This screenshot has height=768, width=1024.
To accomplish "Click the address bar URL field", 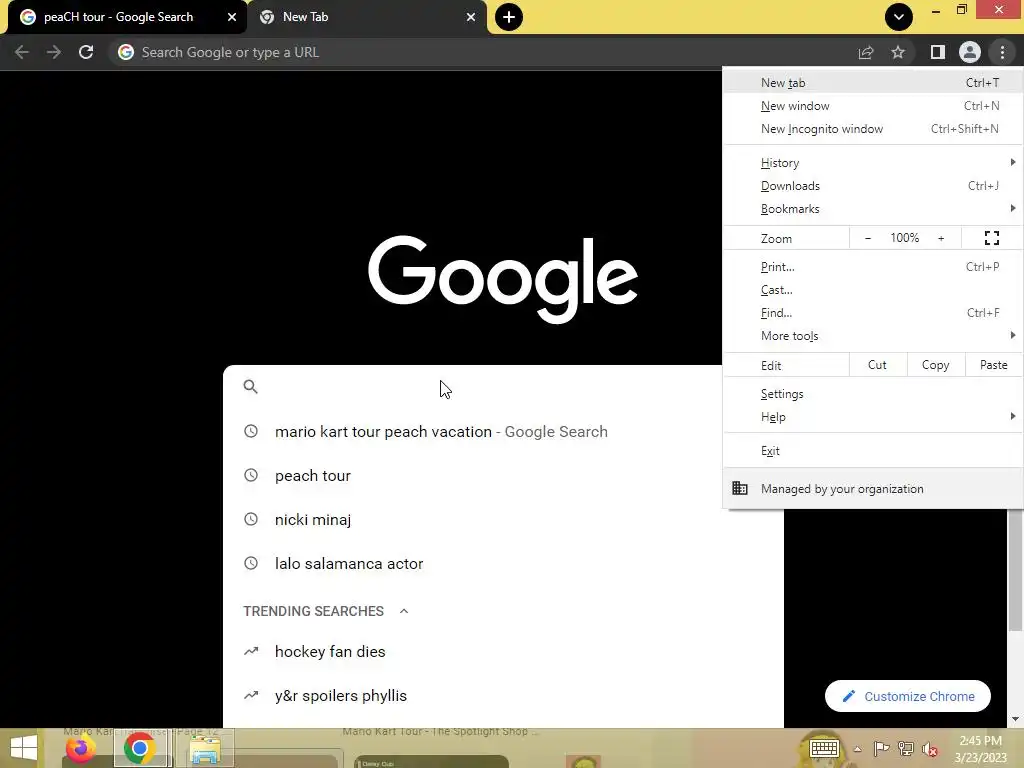I will [483, 52].
